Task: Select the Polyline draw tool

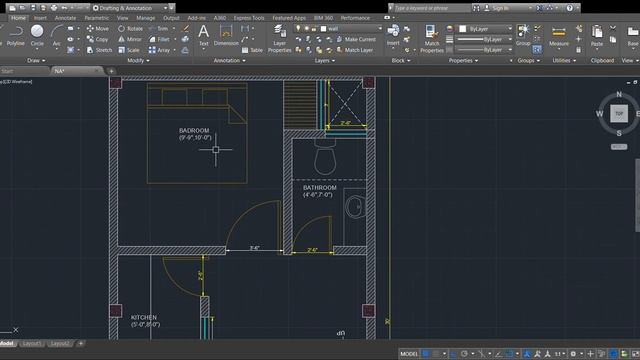Action: pos(16,35)
